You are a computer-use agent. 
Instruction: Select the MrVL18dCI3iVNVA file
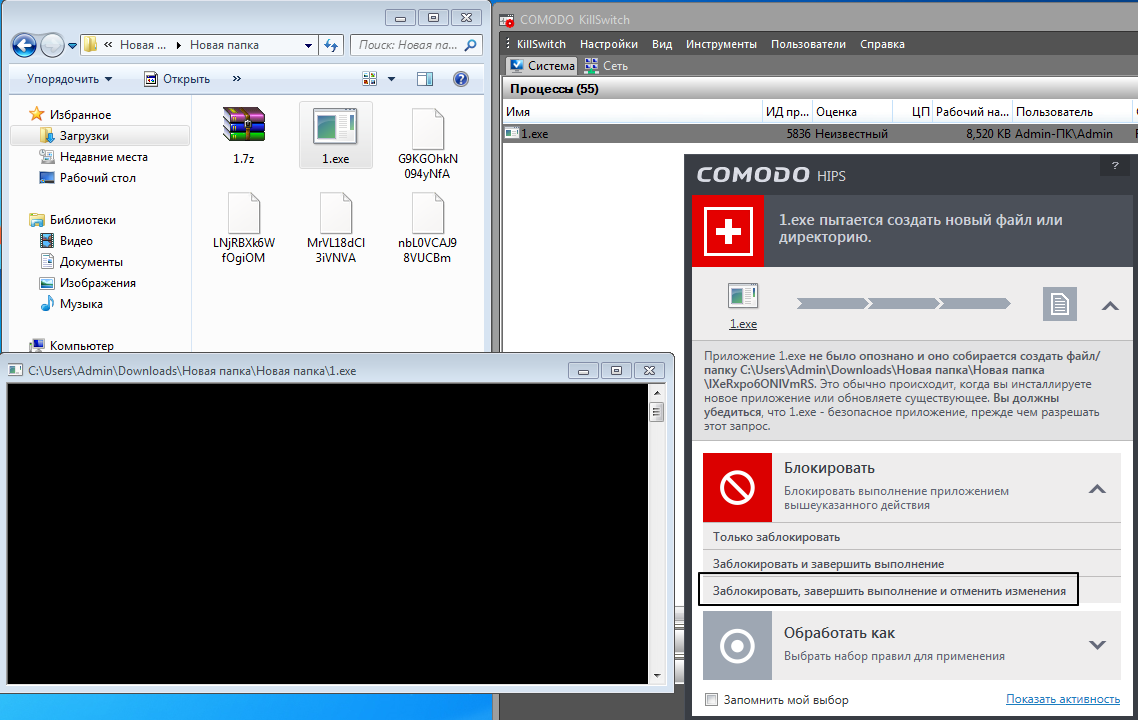click(x=335, y=228)
